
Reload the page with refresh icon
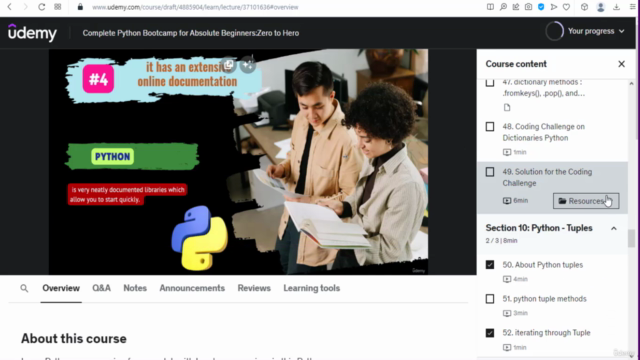[x=41, y=7]
